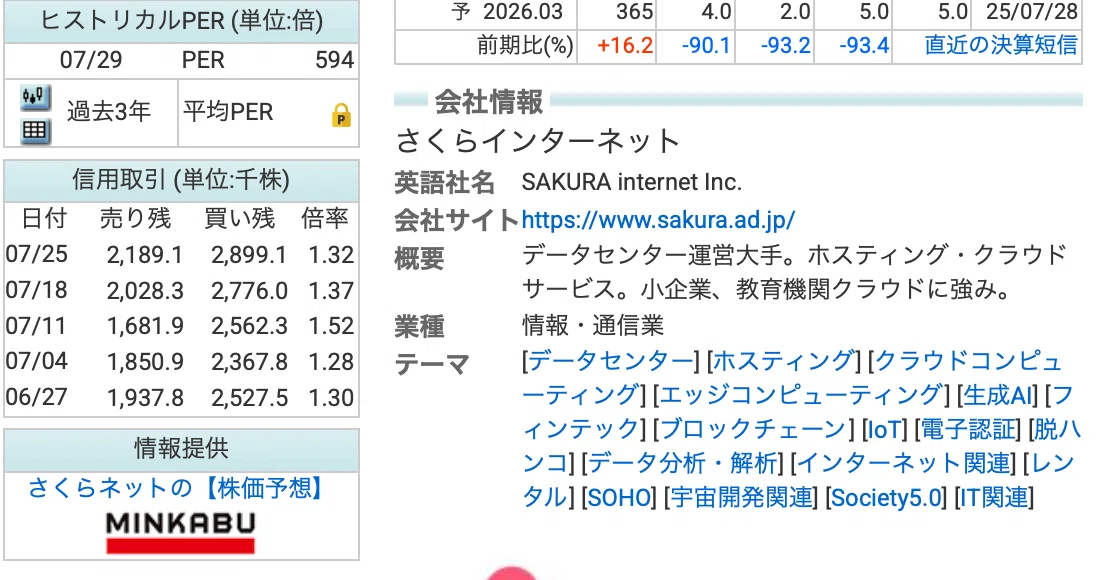Open the 生成AI theme link

tap(997, 395)
